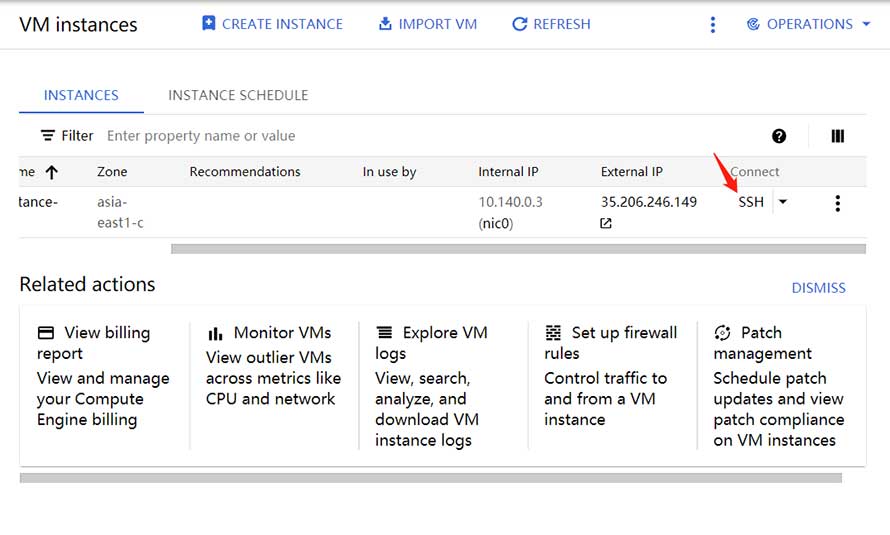Click the In use by column header
The width and height of the screenshot is (890, 535).
[x=389, y=172]
